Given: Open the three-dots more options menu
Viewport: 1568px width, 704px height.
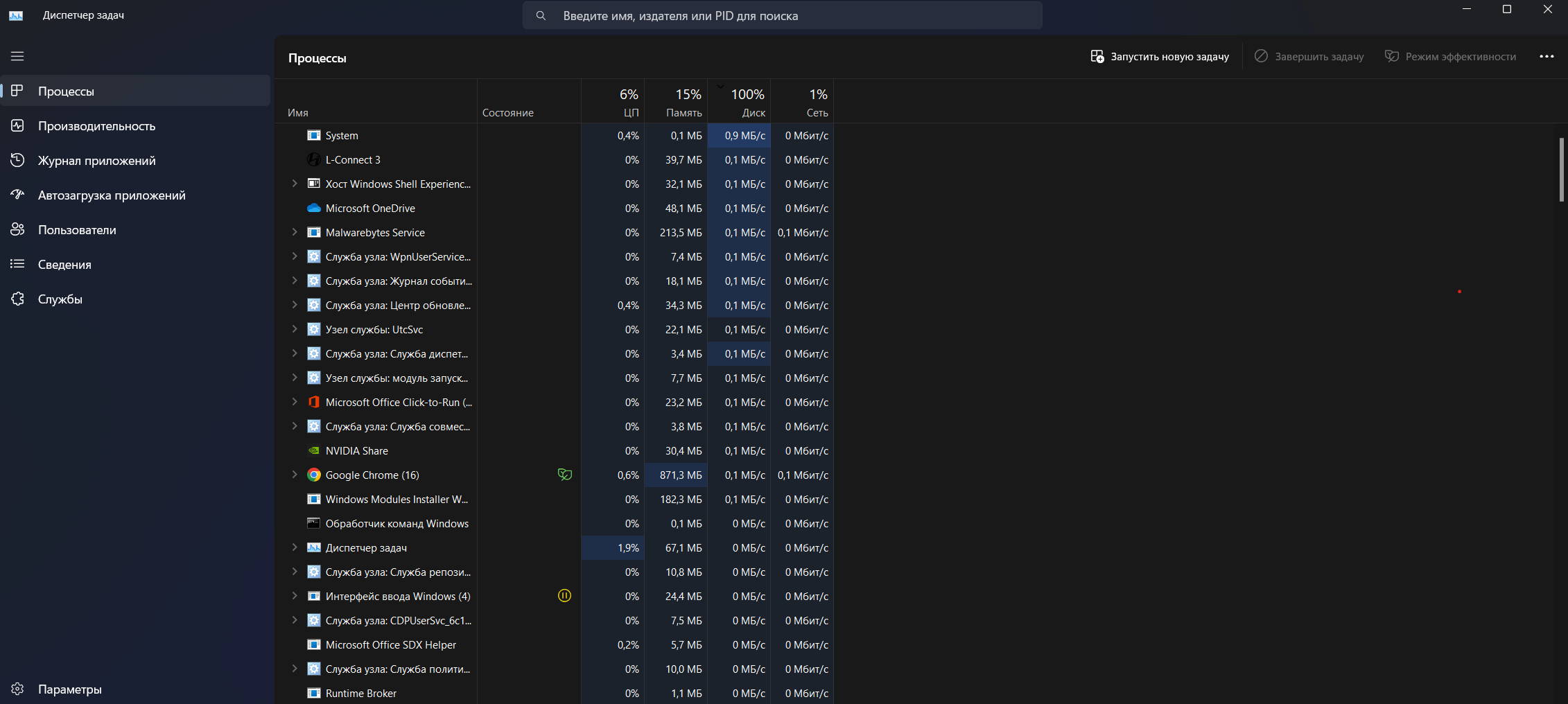Looking at the screenshot, I should 1547,56.
